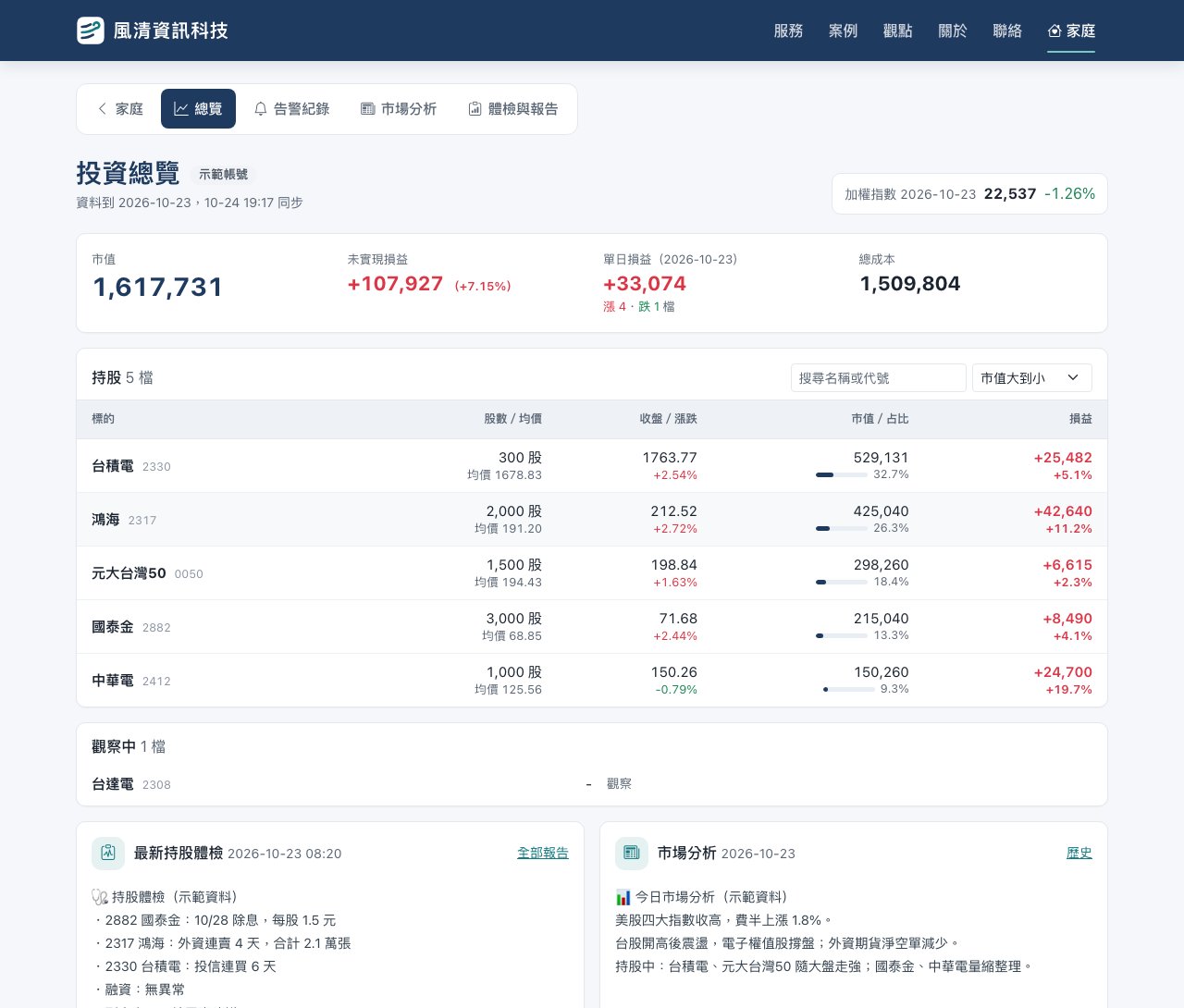This screenshot has width=1184, height=1008.
Task: Click the 市值 1,617,731 total value
Action: (158, 288)
